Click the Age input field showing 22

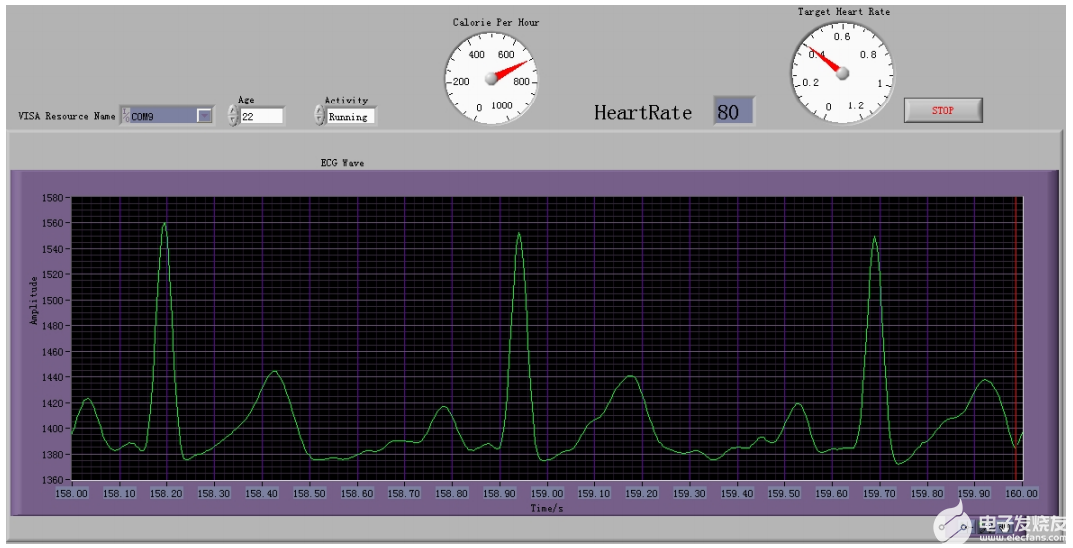click(x=262, y=116)
